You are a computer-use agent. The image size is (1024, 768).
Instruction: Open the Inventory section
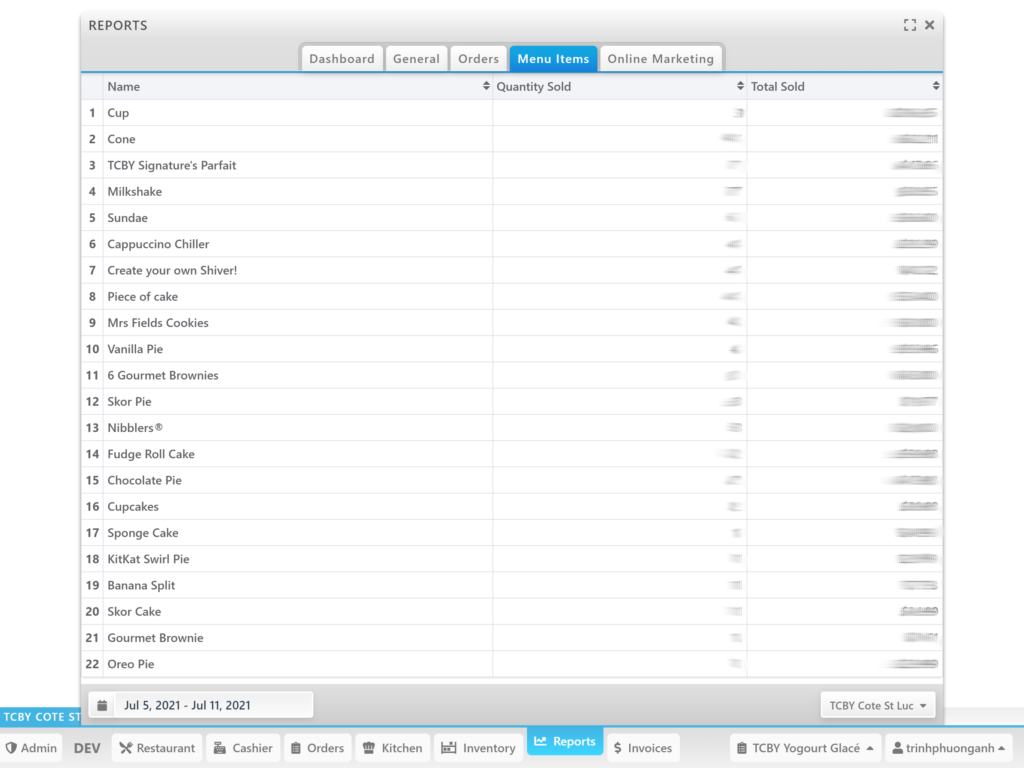(x=478, y=748)
